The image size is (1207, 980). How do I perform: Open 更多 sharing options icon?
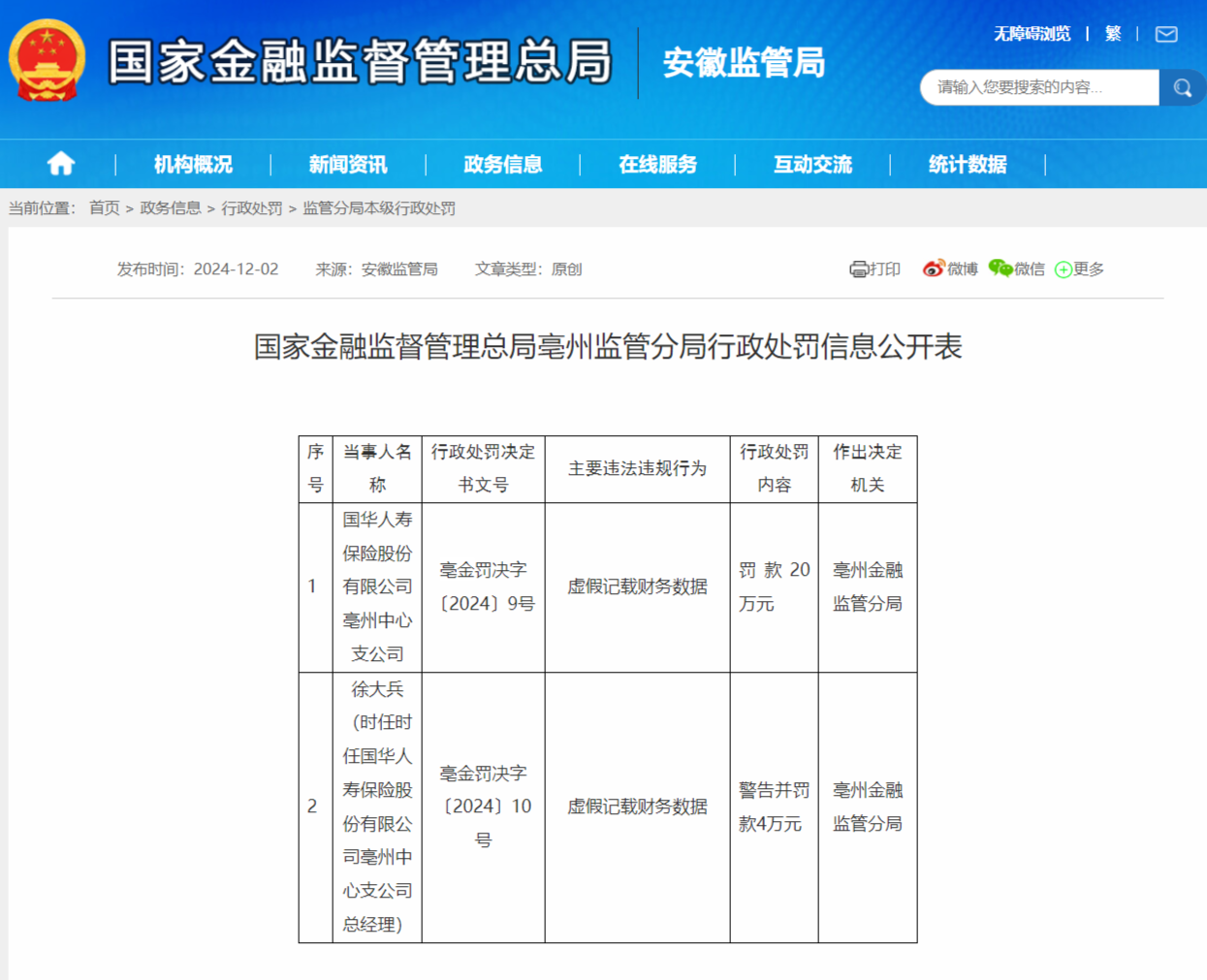click(x=1064, y=269)
